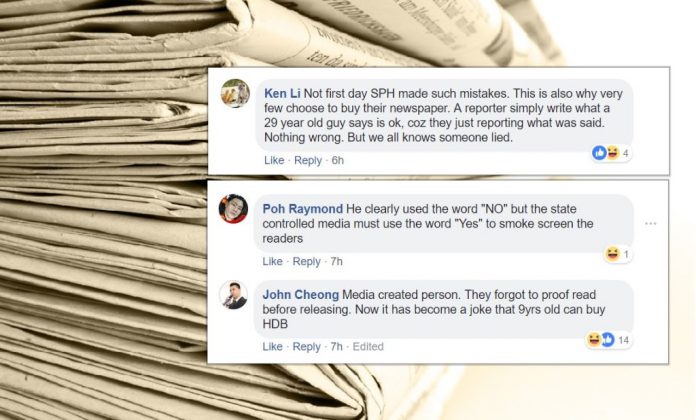The width and height of the screenshot is (696, 420).
Task: View edit history via the Edited label
Action: [368, 346]
